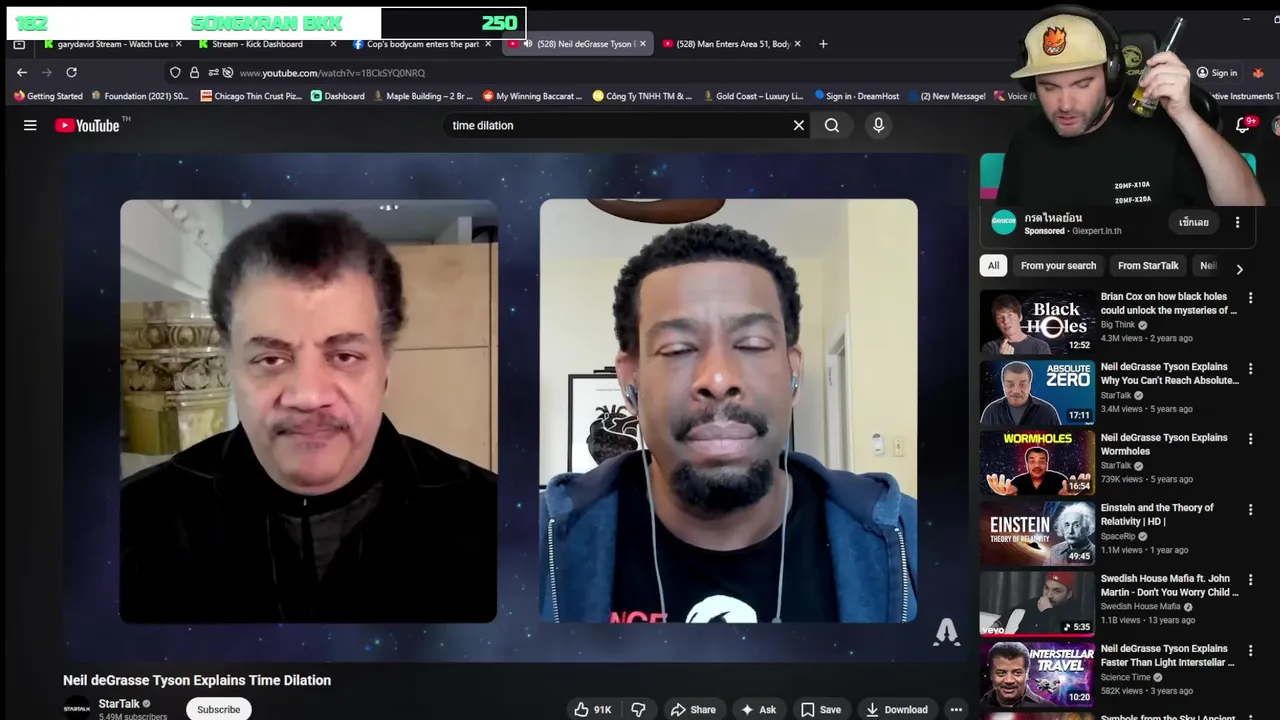Select the From your search chip
This screenshot has width=1280, height=720.
click(1058, 266)
